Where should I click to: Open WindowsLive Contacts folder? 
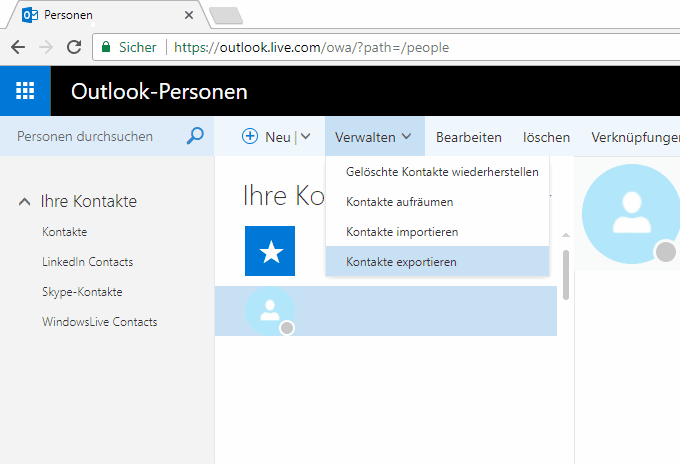pos(100,322)
